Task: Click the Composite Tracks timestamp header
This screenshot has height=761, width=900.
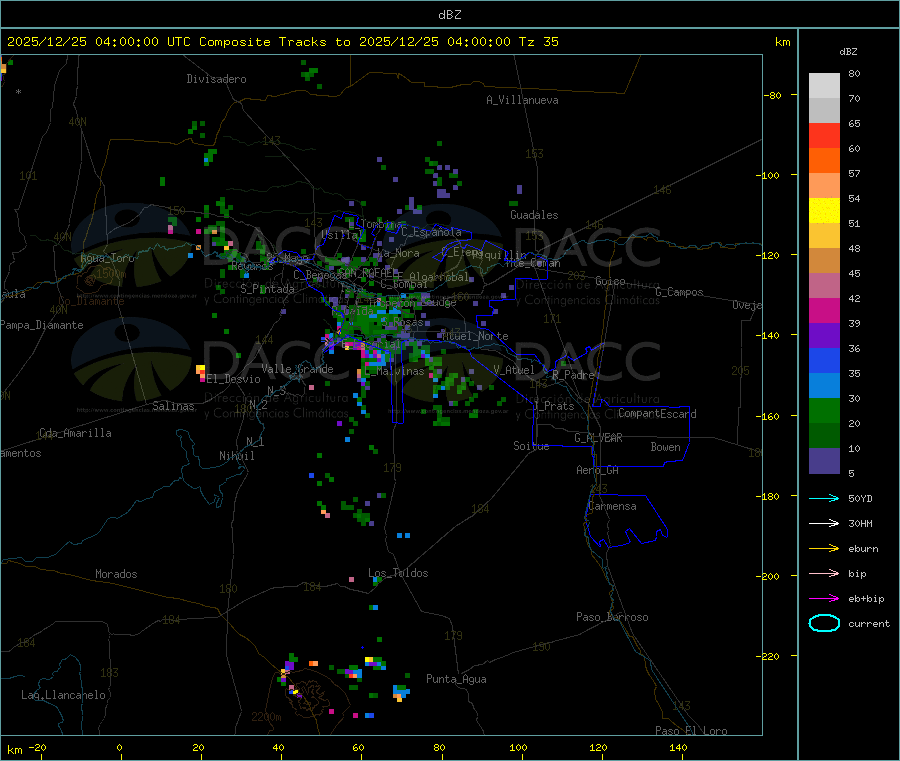Action: (282, 42)
